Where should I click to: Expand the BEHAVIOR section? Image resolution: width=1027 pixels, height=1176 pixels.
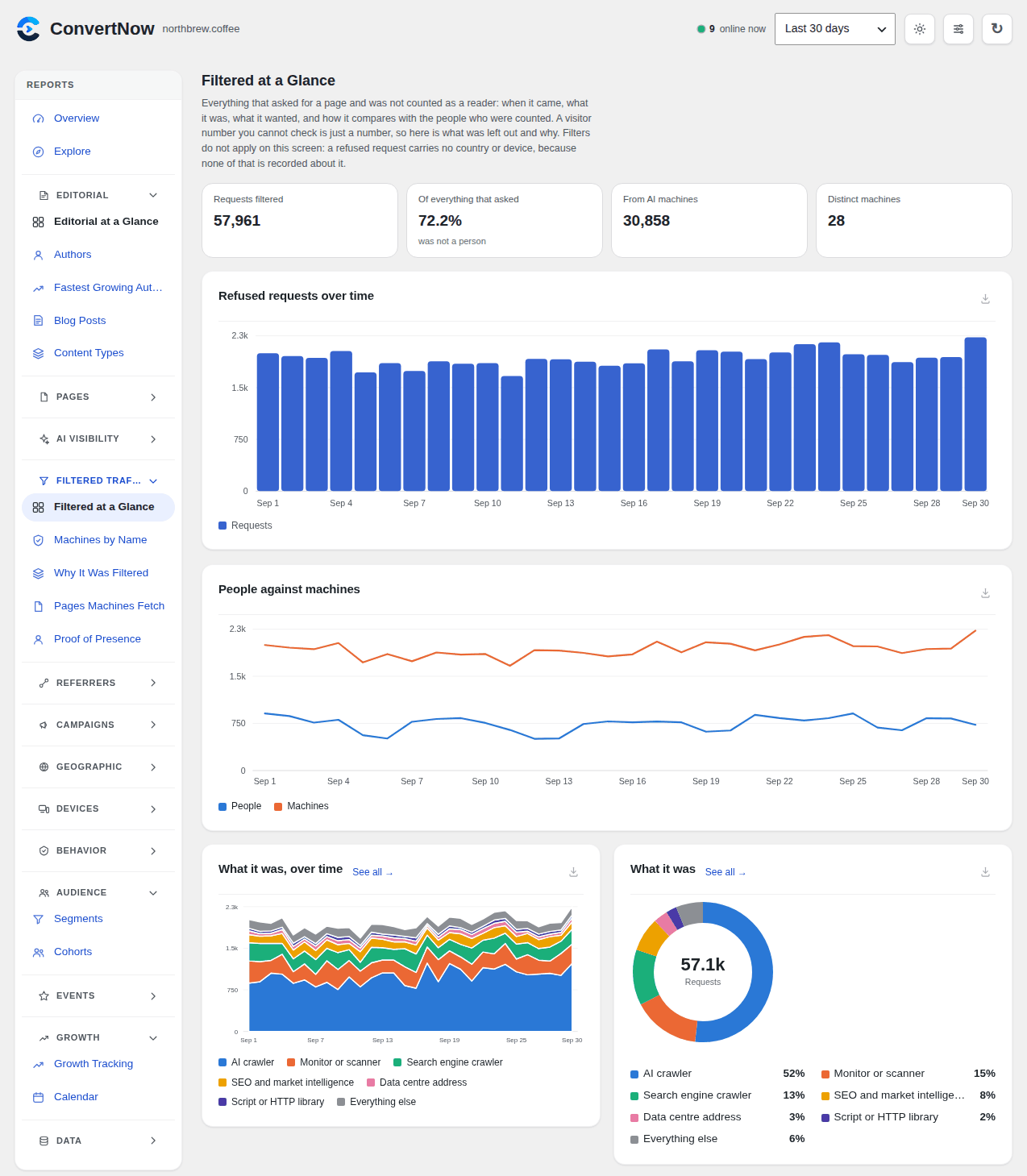[x=98, y=850]
